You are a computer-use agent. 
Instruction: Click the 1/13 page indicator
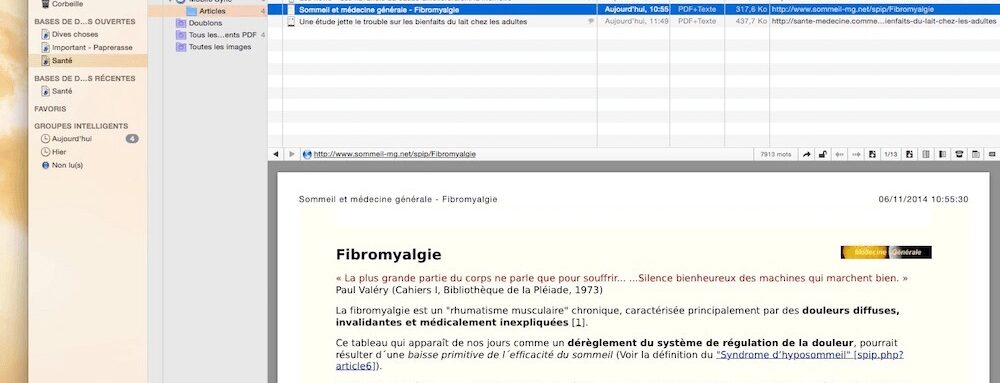pyautogui.click(x=890, y=154)
